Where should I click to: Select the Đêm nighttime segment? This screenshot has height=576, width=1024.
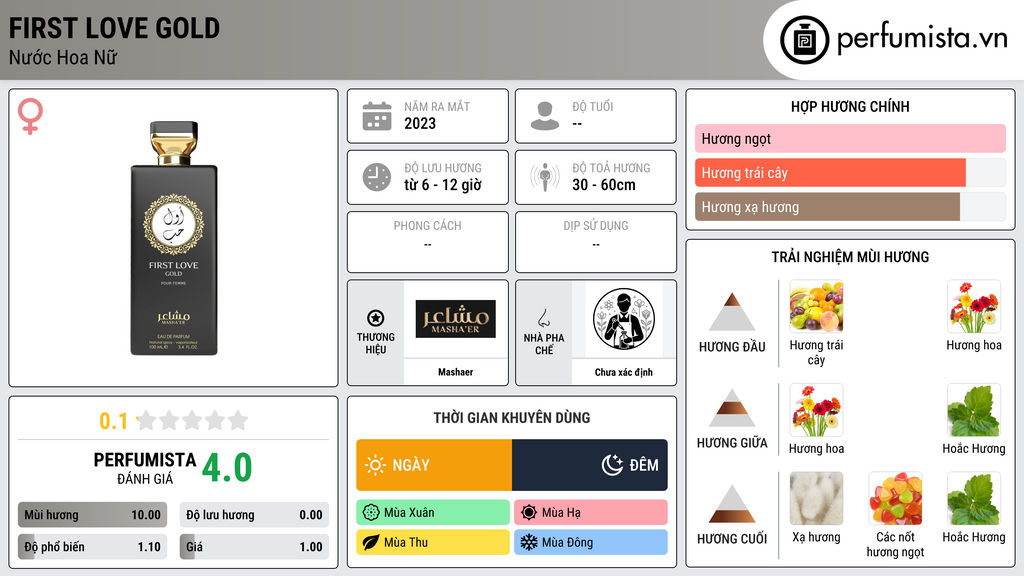(x=590, y=465)
